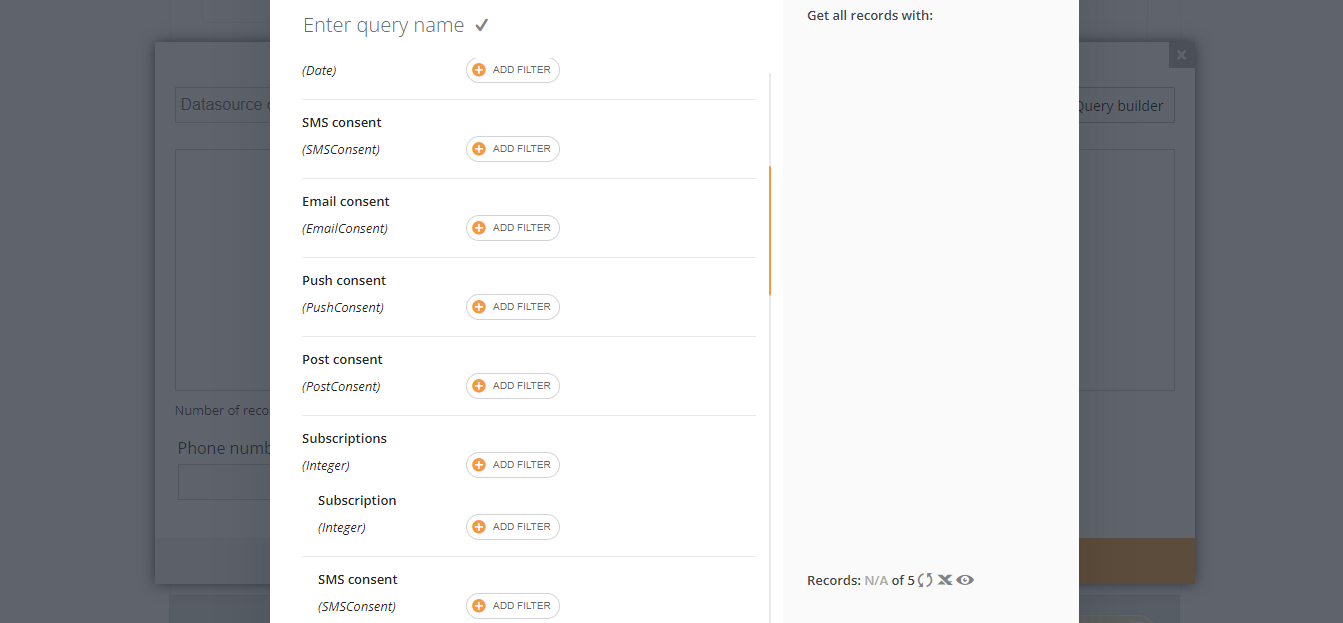This screenshot has width=1343, height=623.
Task: Close the dialog with the X button
Action: coord(1181,55)
